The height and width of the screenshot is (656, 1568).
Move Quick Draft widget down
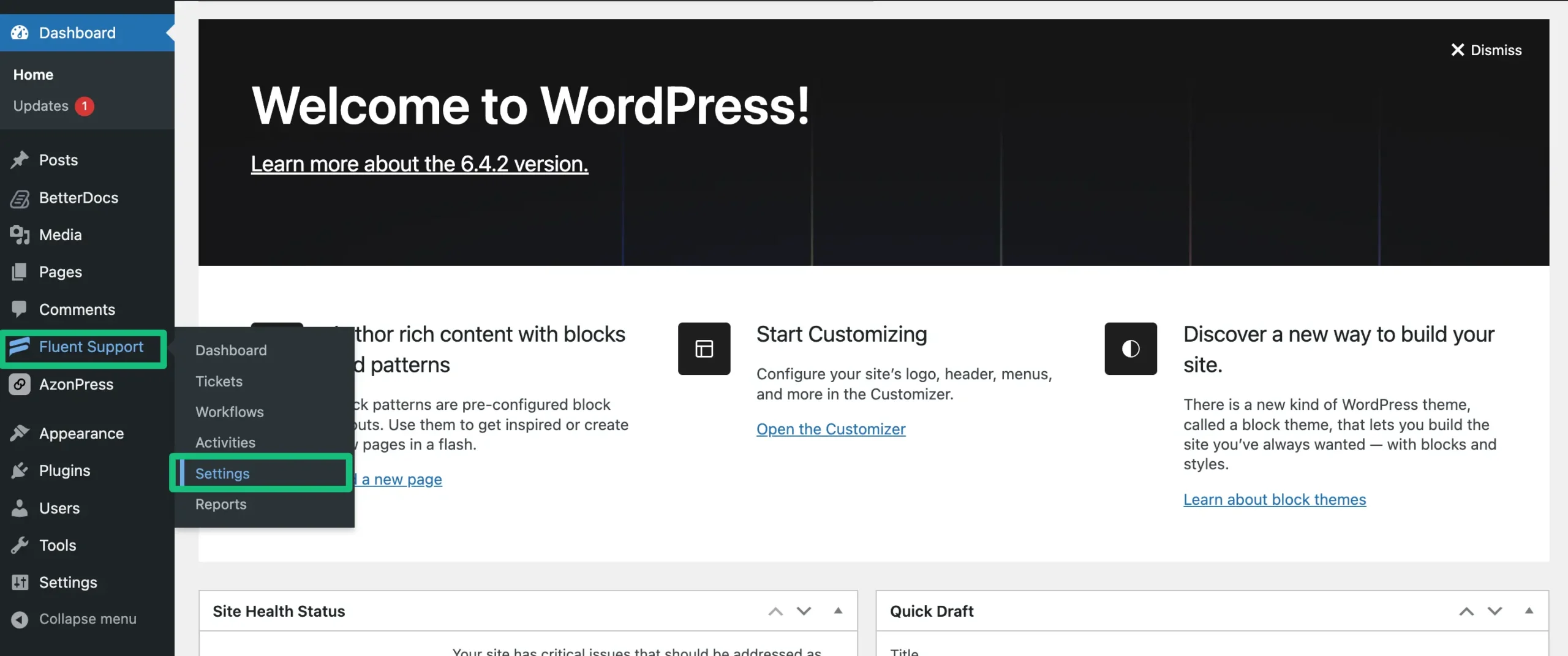pyautogui.click(x=1494, y=611)
